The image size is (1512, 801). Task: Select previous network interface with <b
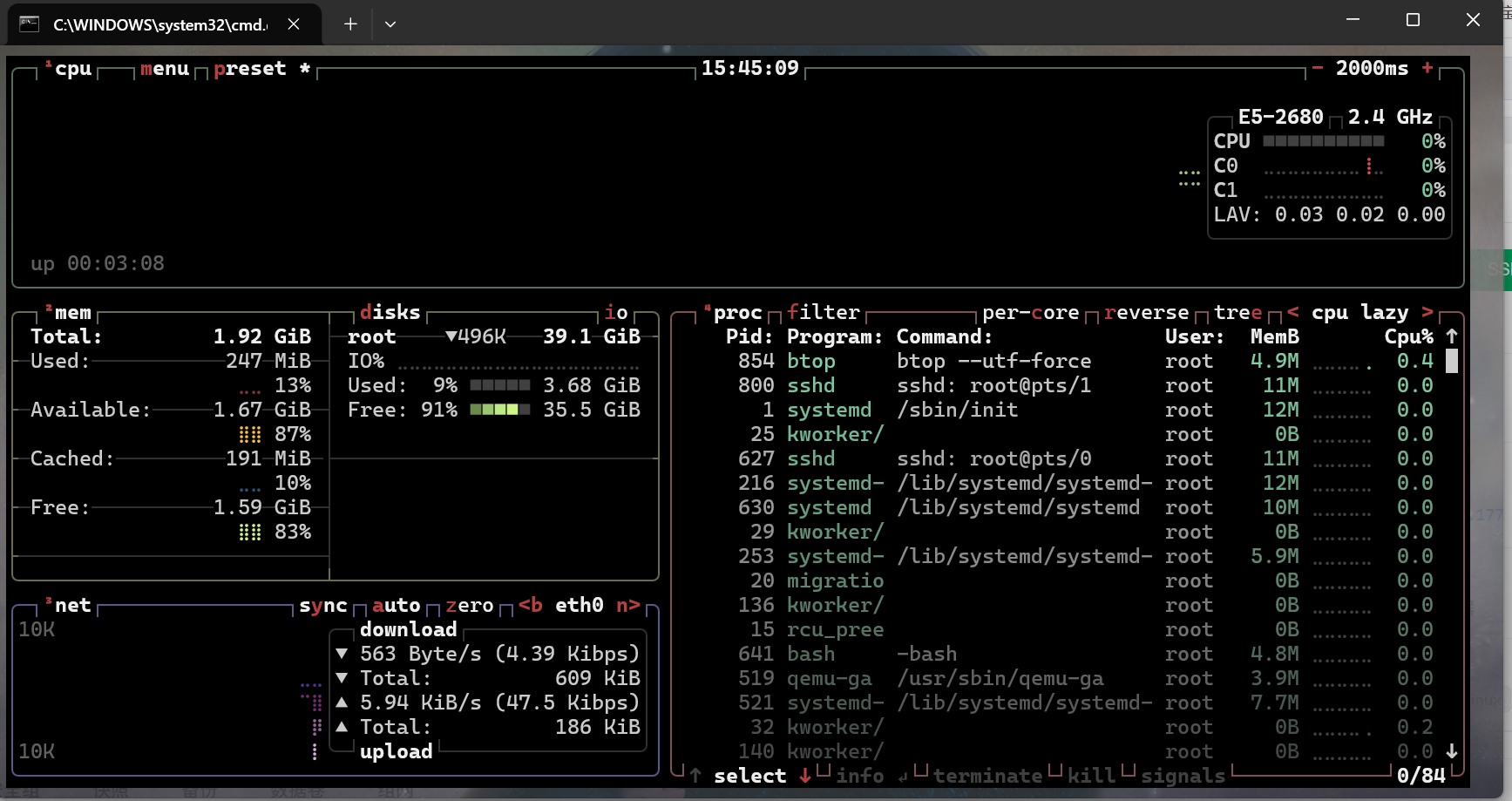(x=531, y=605)
